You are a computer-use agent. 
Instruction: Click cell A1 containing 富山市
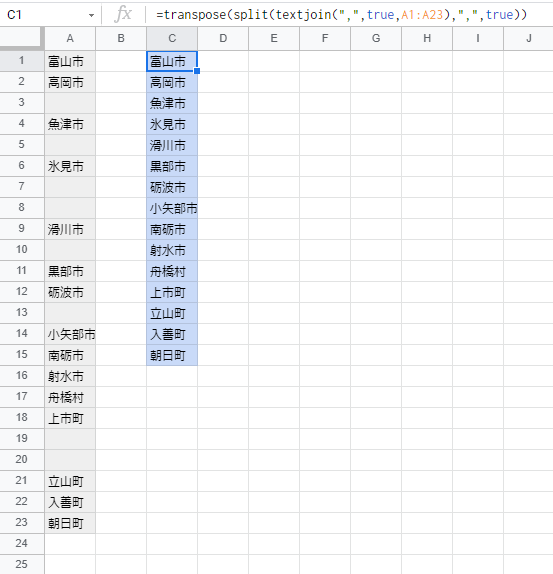coord(70,61)
